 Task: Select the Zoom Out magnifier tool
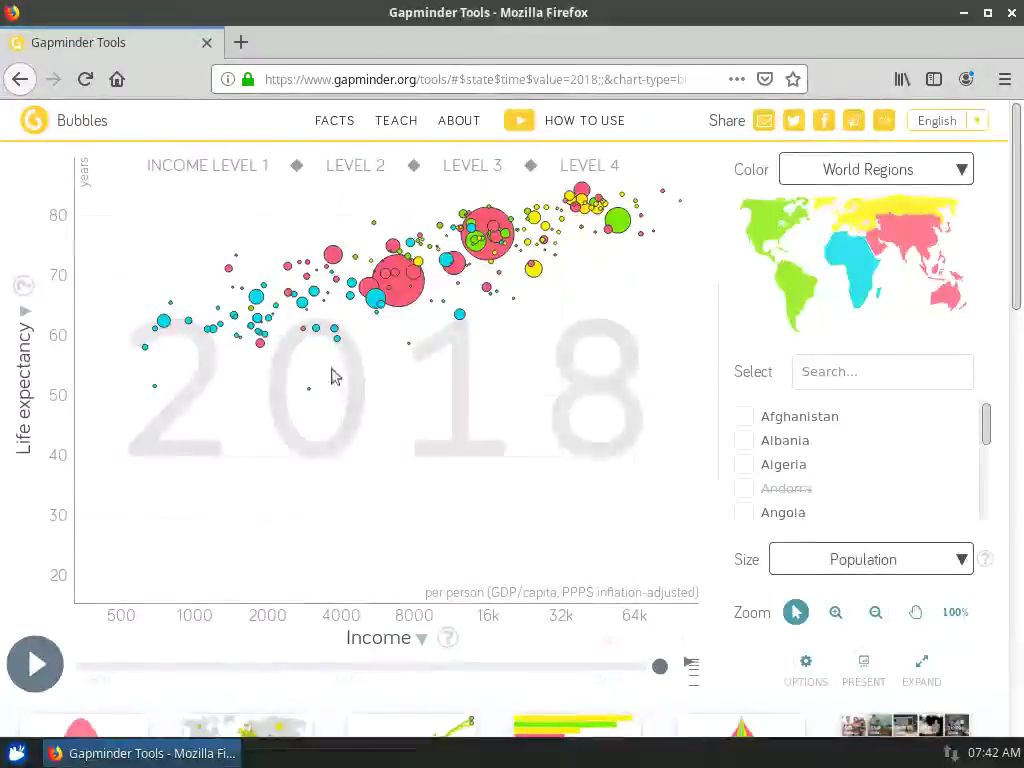(876, 612)
